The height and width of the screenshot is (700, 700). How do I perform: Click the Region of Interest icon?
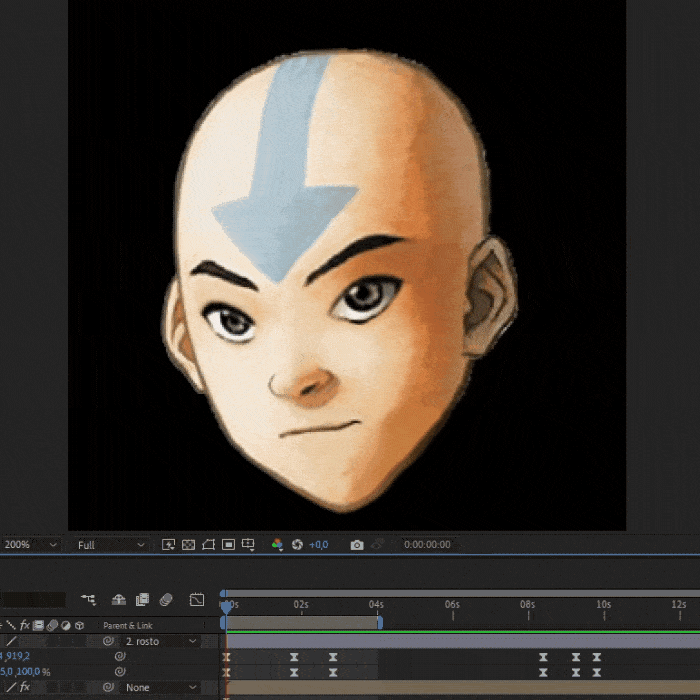[228, 545]
